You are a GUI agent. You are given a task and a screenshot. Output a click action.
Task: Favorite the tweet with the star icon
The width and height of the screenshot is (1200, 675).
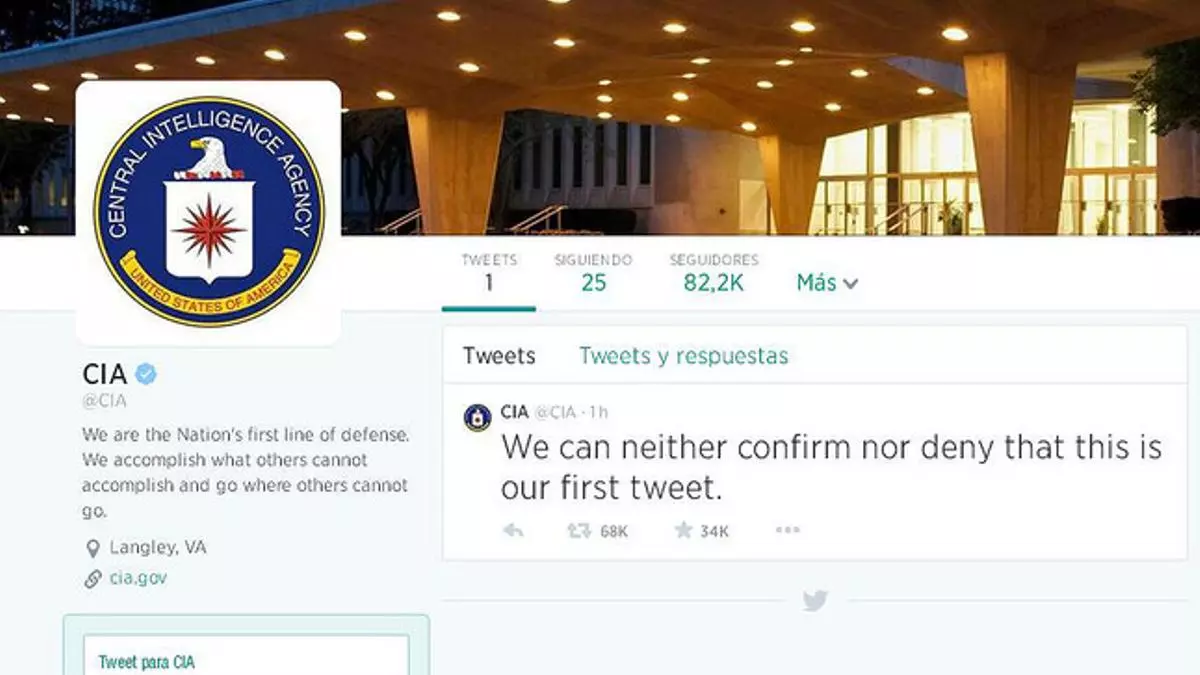point(683,530)
